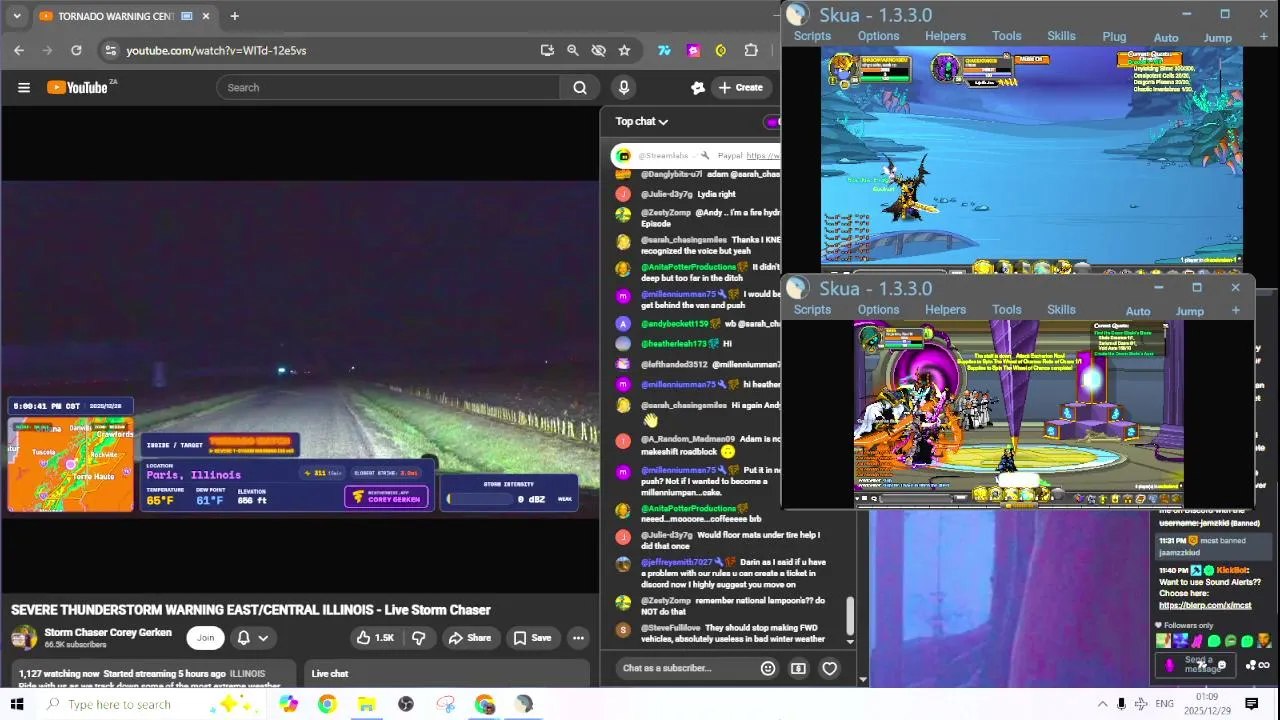Open the Chrome Extensions puzzle icon

pos(751,50)
